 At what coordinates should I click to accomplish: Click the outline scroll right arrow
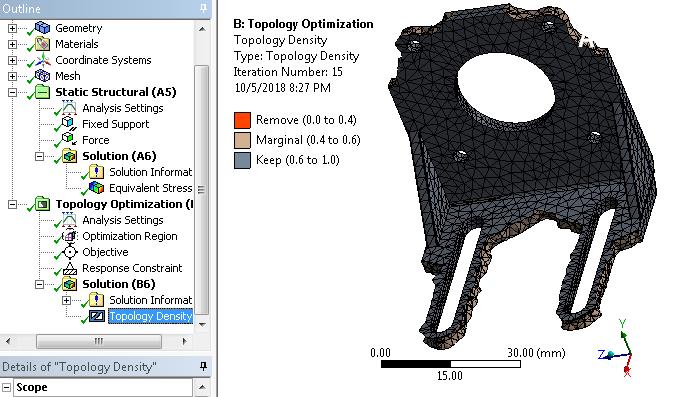[x=184, y=341]
